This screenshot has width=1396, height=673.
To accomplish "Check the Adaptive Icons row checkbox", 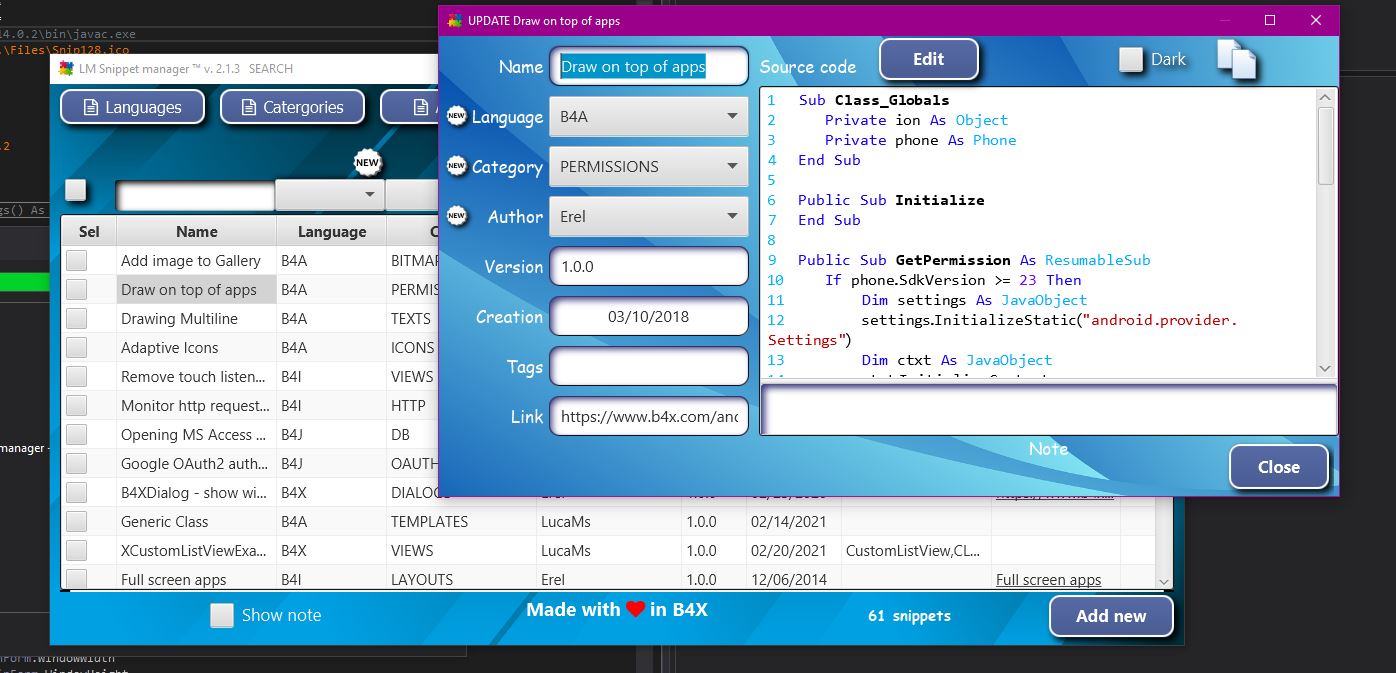I will (77, 348).
